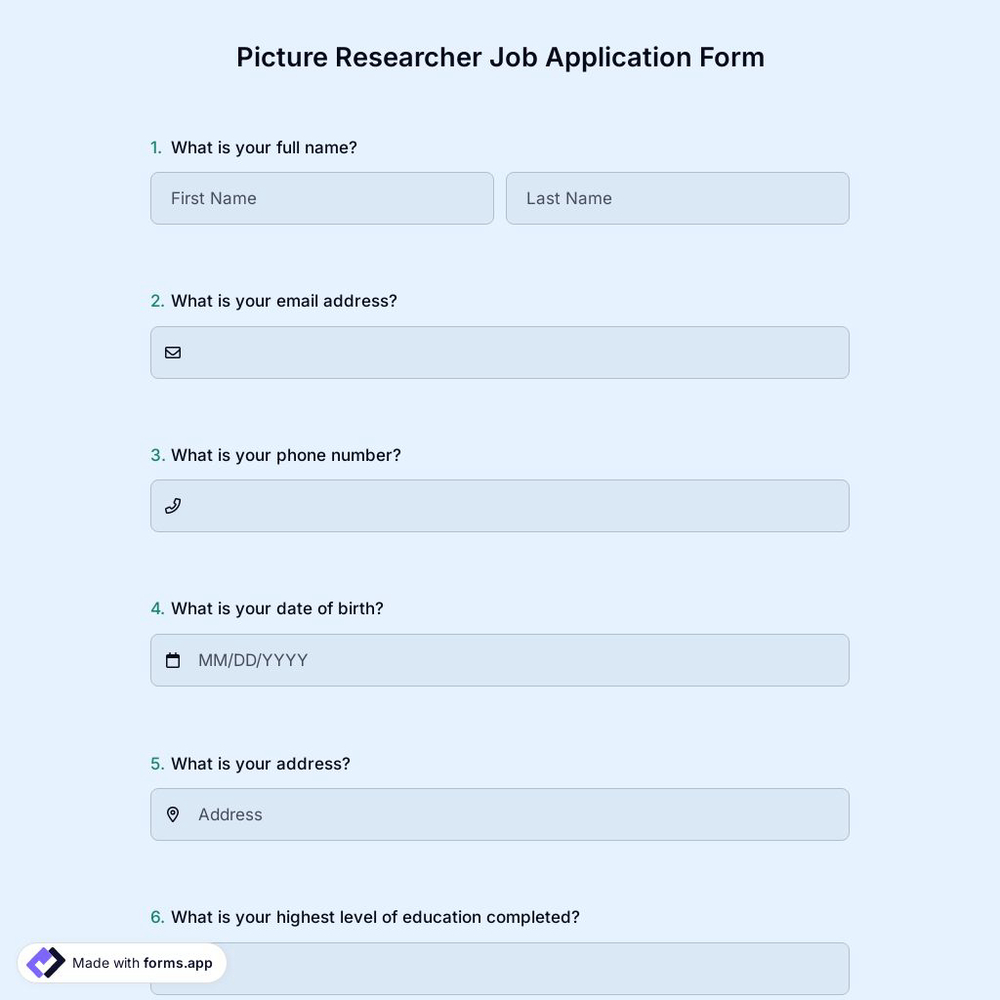Open the forms.app link in the badge
The width and height of the screenshot is (1000, 1000).
[x=176, y=962]
